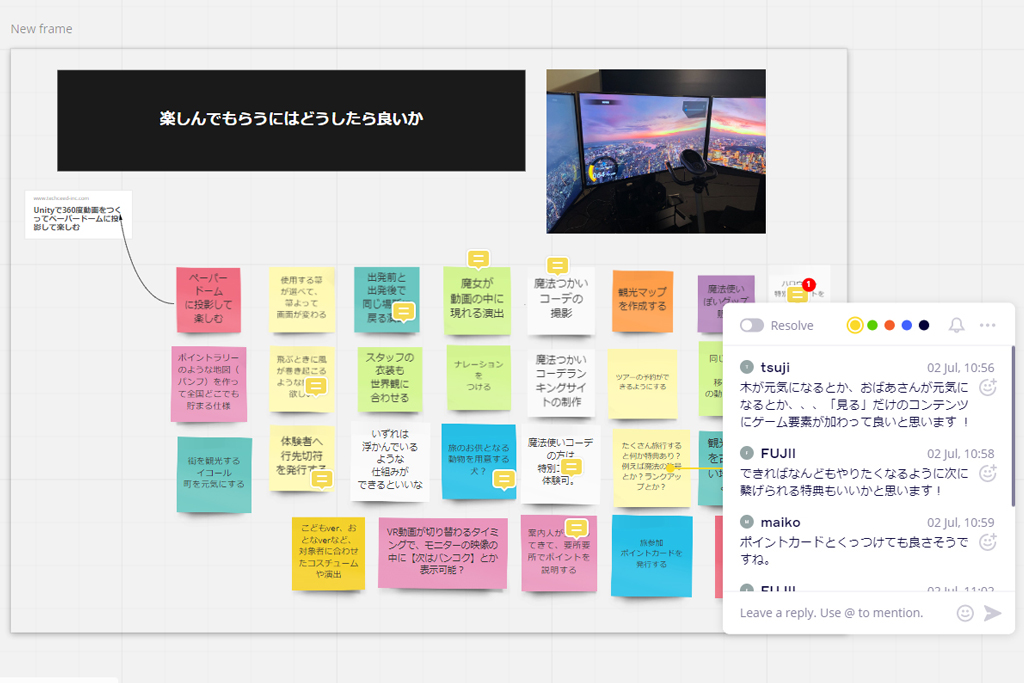Click the 'New frame' title label
This screenshot has height=683, width=1024.
click(x=42, y=29)
